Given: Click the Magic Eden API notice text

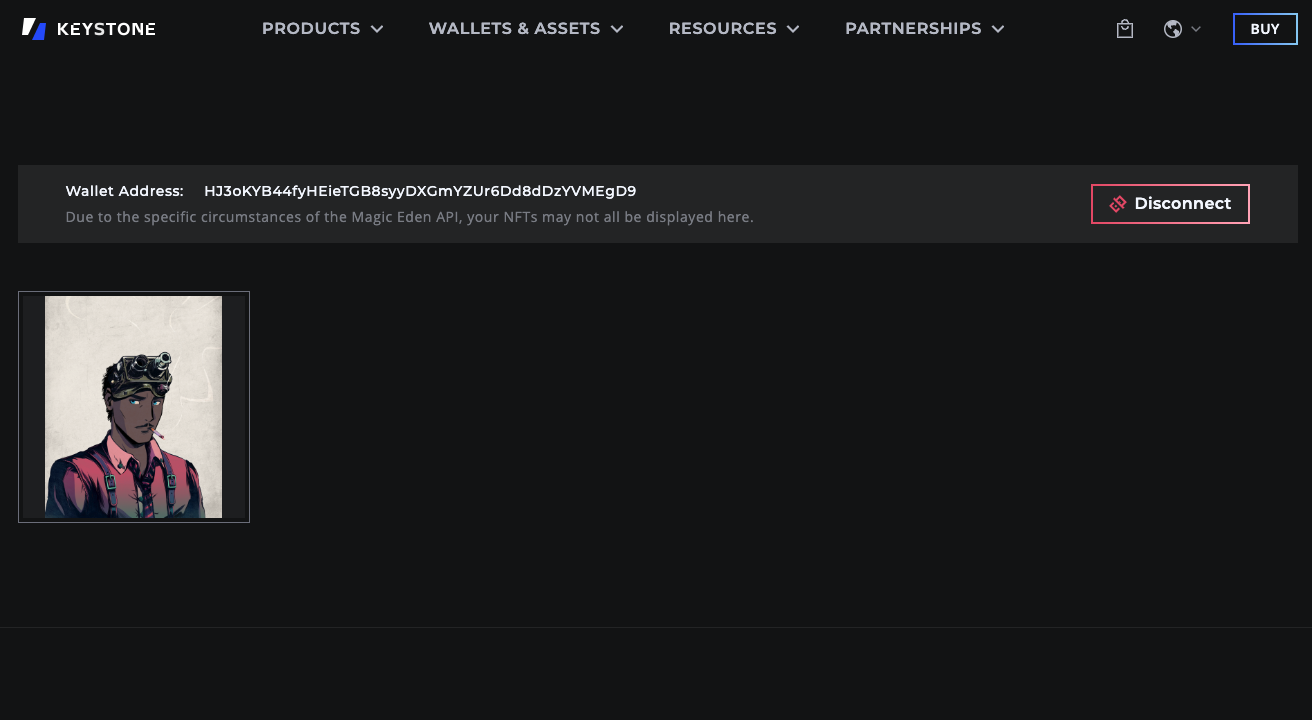Looking at the screenshot, I should coord(409,217).
